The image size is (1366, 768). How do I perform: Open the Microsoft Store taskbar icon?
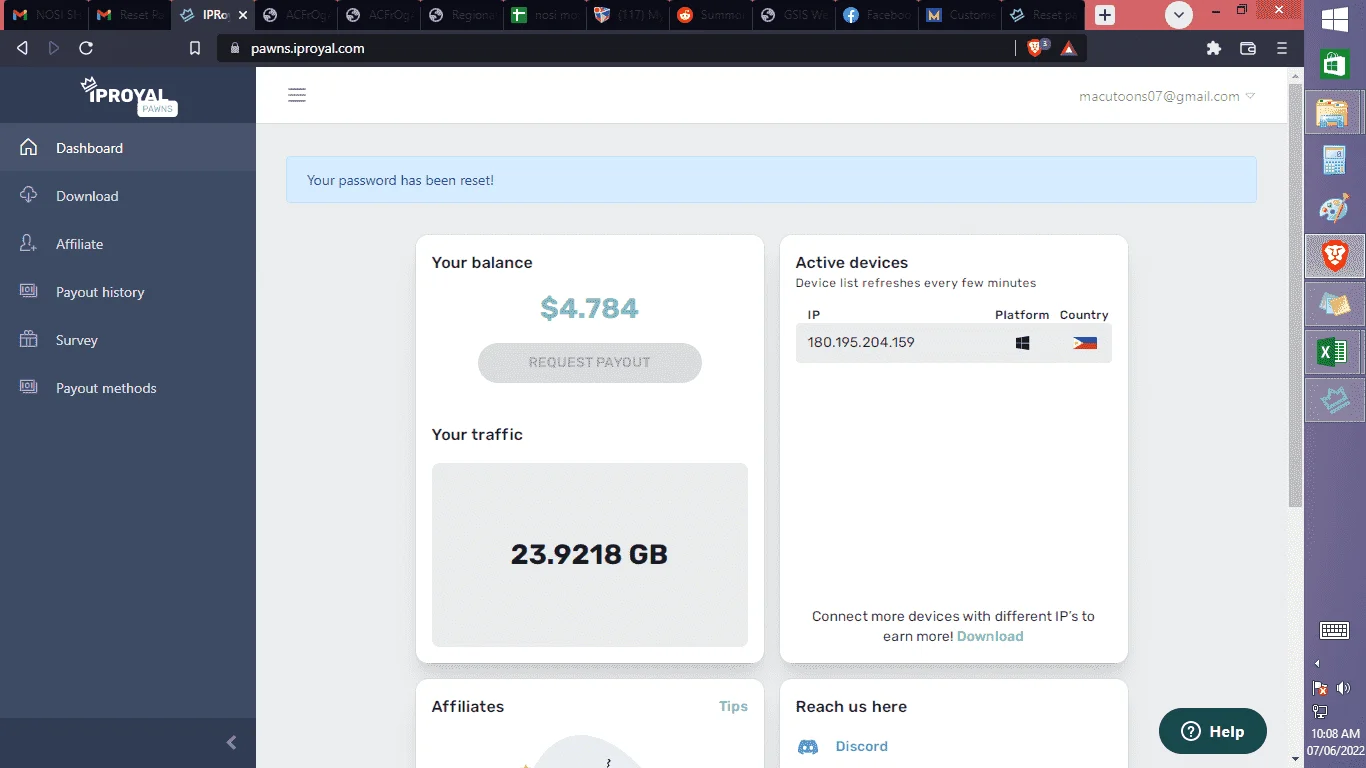point(1334,64)
